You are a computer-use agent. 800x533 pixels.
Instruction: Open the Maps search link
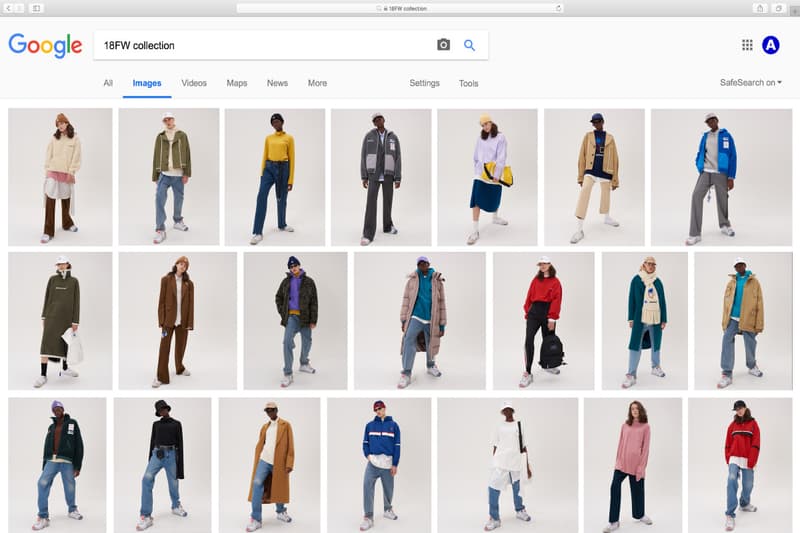237,83
